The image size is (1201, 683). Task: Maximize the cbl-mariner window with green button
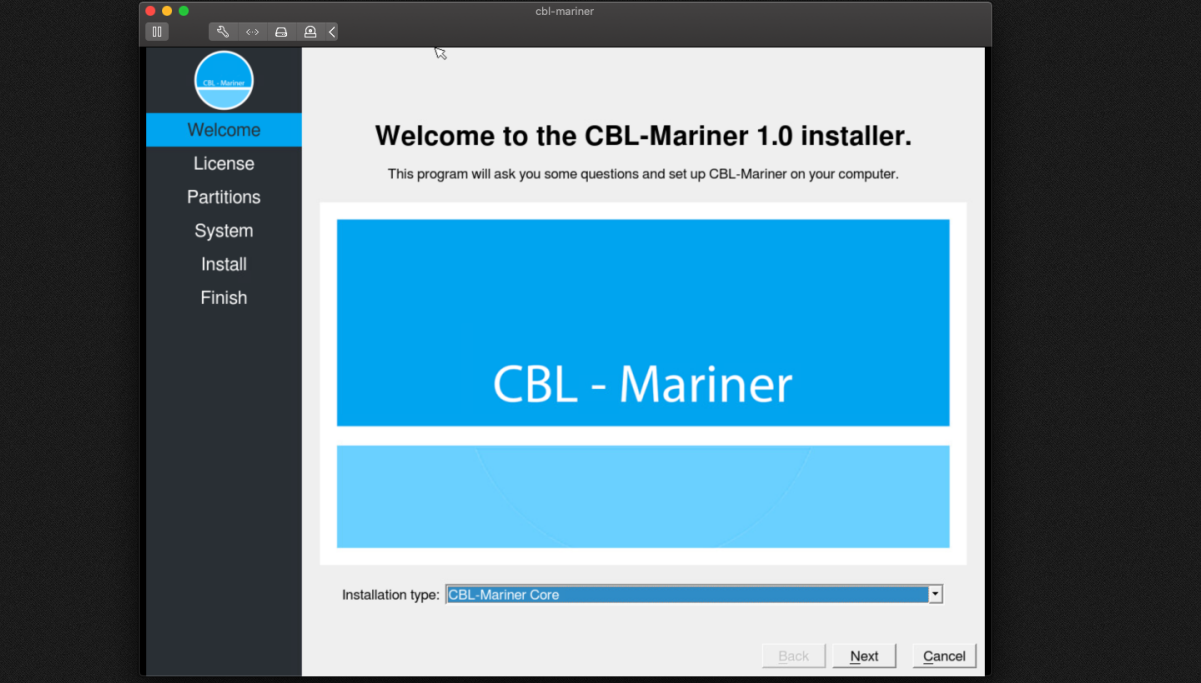point(184,11)
